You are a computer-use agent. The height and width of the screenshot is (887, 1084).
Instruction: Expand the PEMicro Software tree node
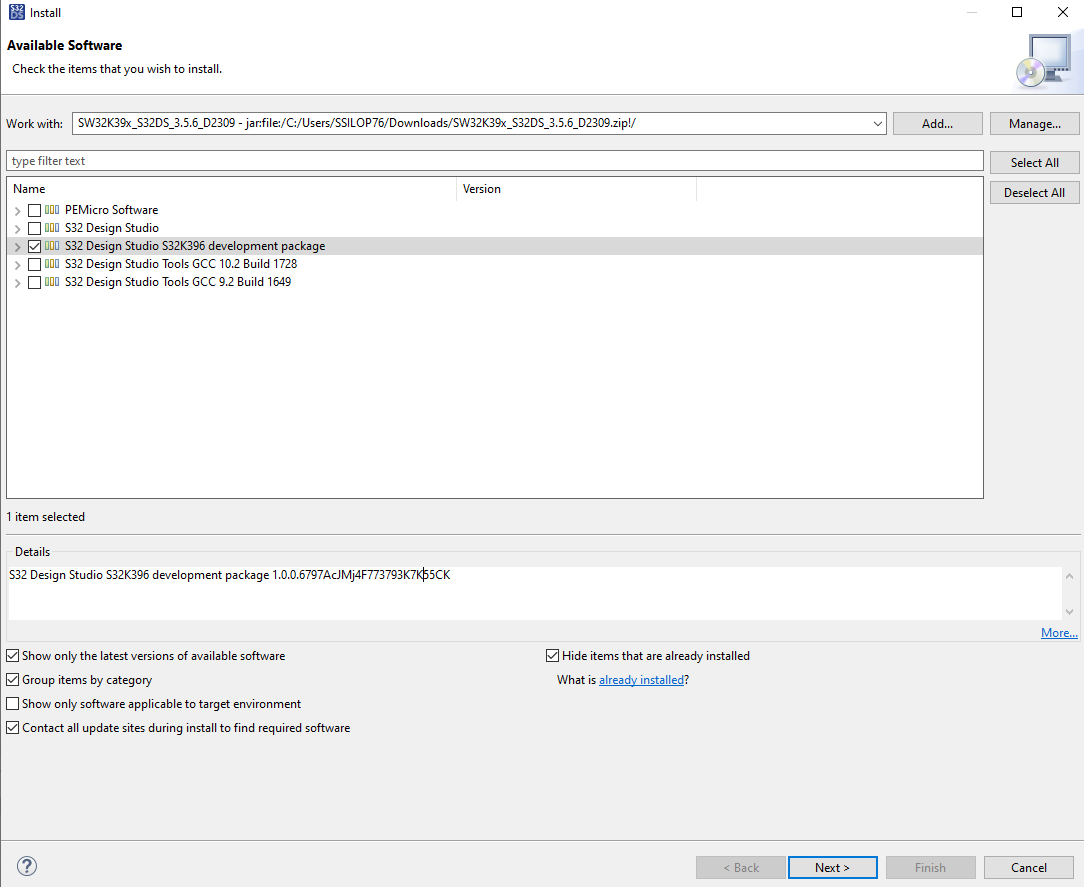point(17,210)
